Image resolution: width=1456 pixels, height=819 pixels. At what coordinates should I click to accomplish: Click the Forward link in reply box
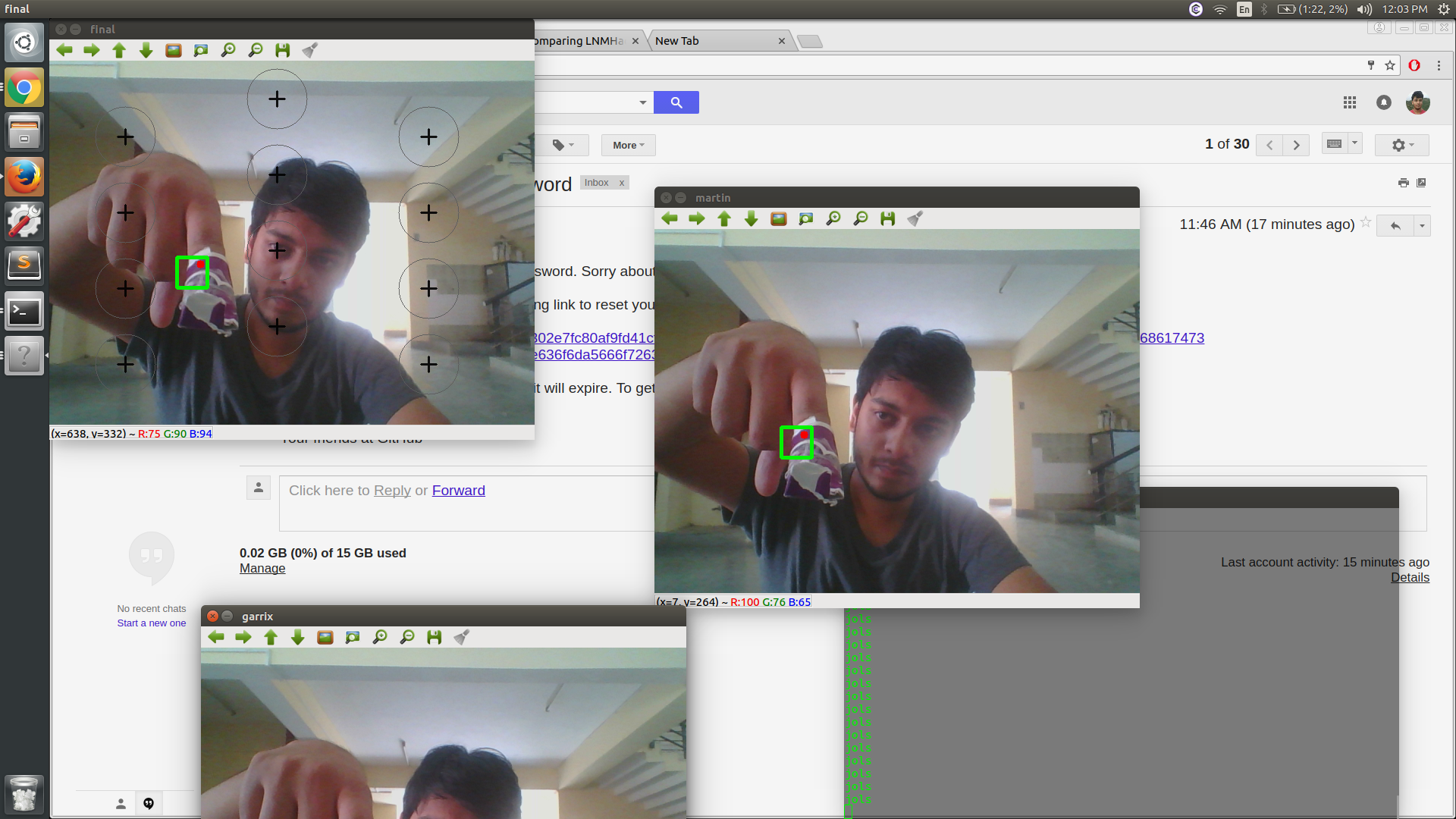coord(458,491)
